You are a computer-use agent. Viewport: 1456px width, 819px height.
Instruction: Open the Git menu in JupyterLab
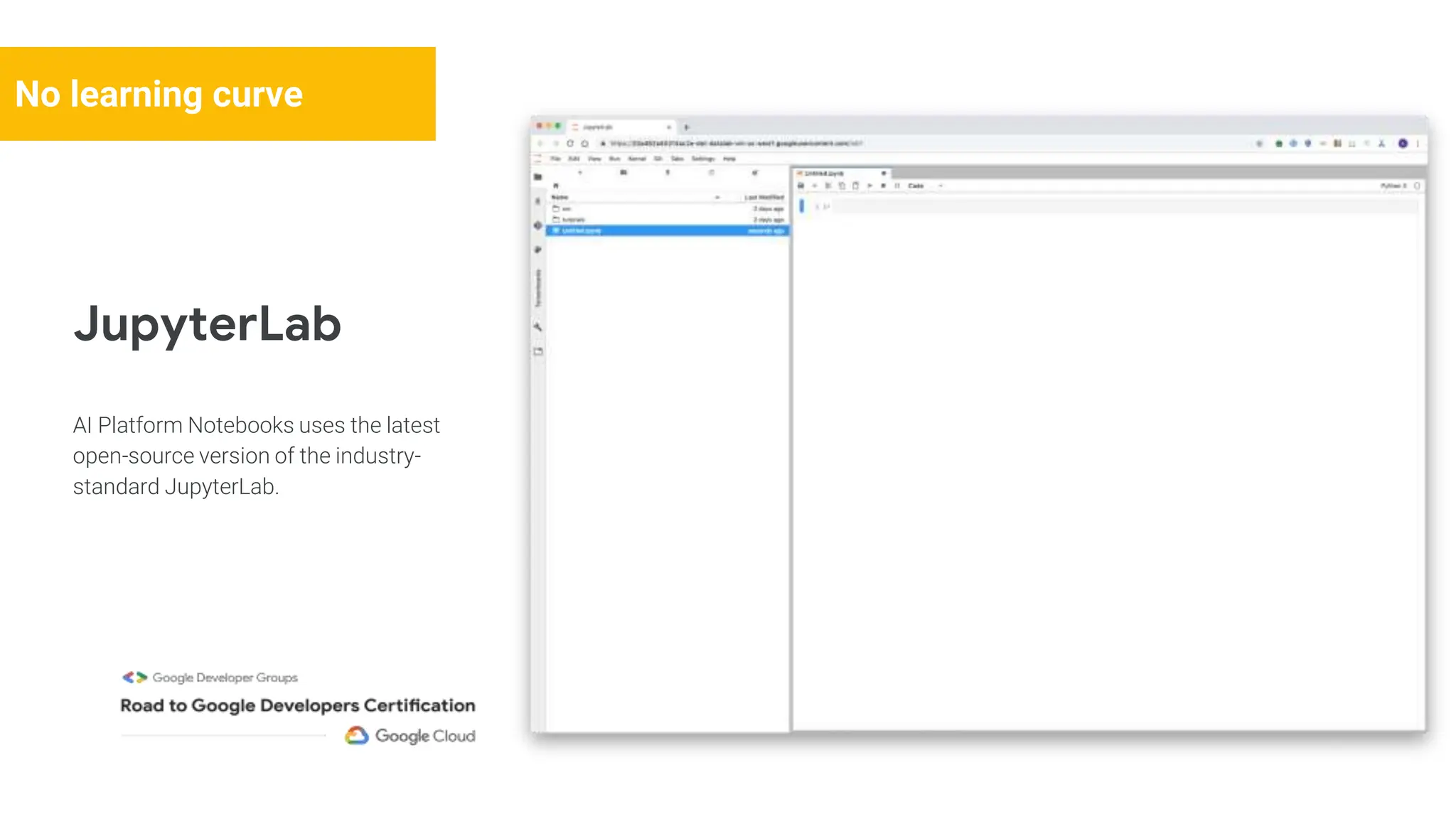(658, 159)
